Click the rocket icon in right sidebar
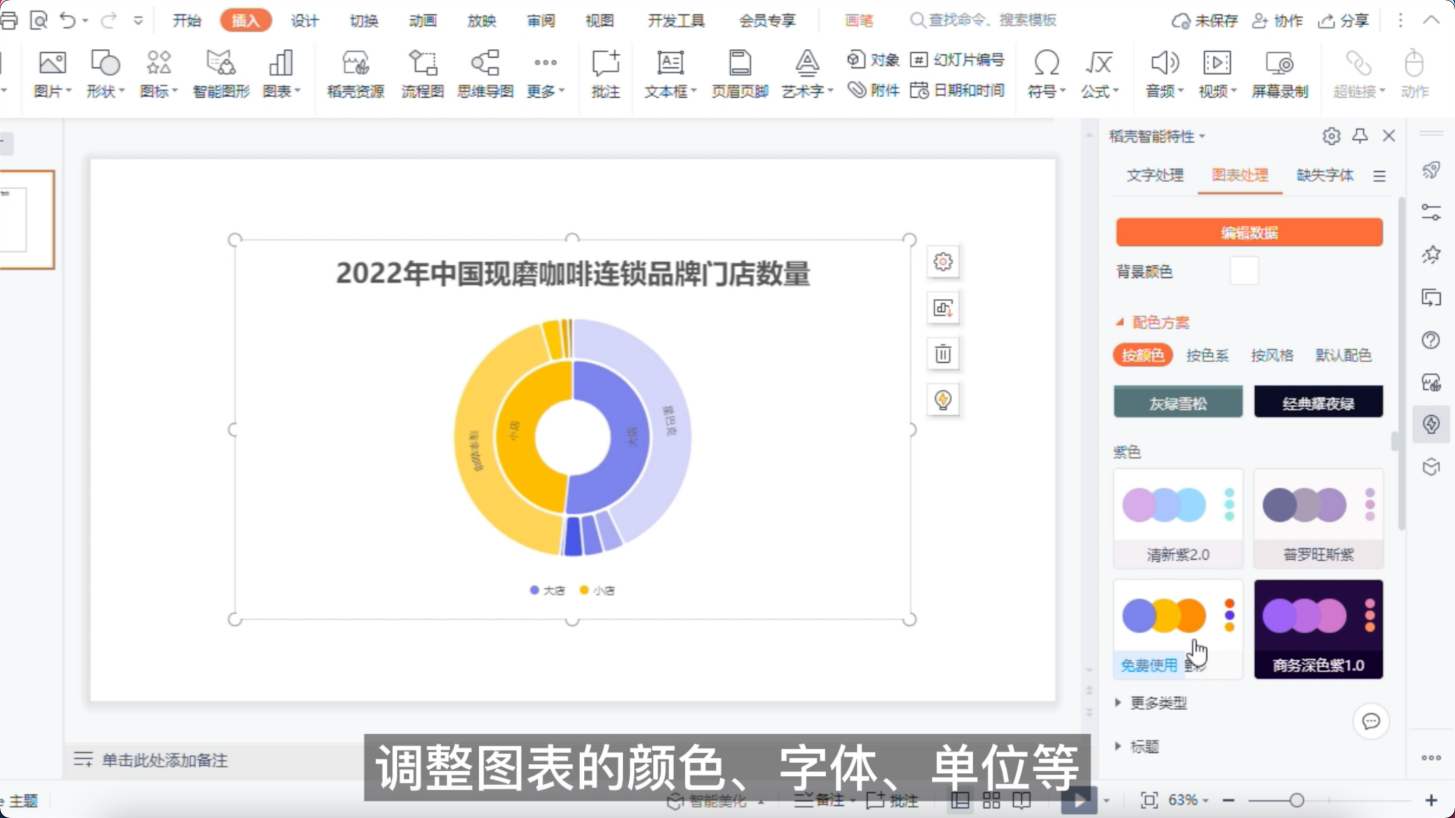This screenshot has height=818, width=1455. pos(1431,170)
